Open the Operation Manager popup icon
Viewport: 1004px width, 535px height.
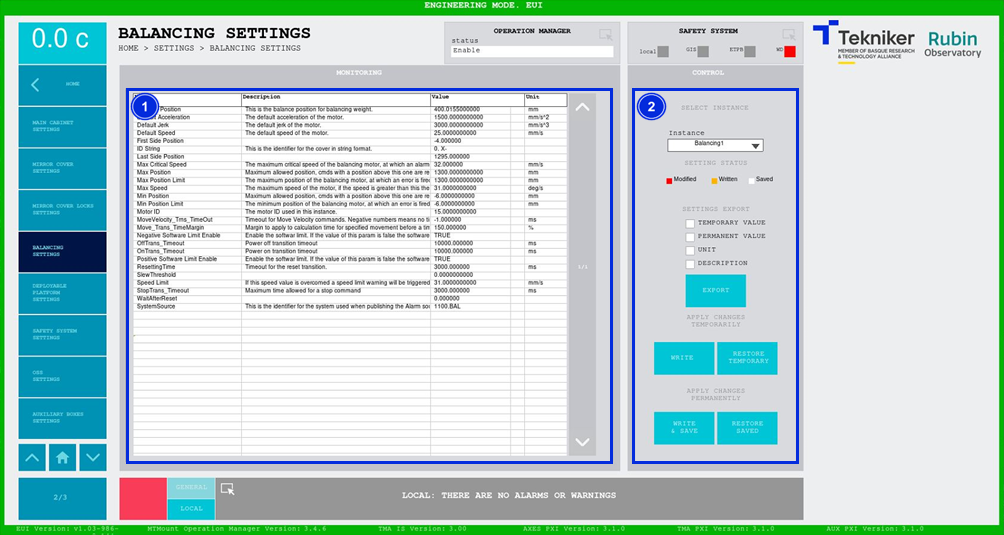(x=605, y=35)
